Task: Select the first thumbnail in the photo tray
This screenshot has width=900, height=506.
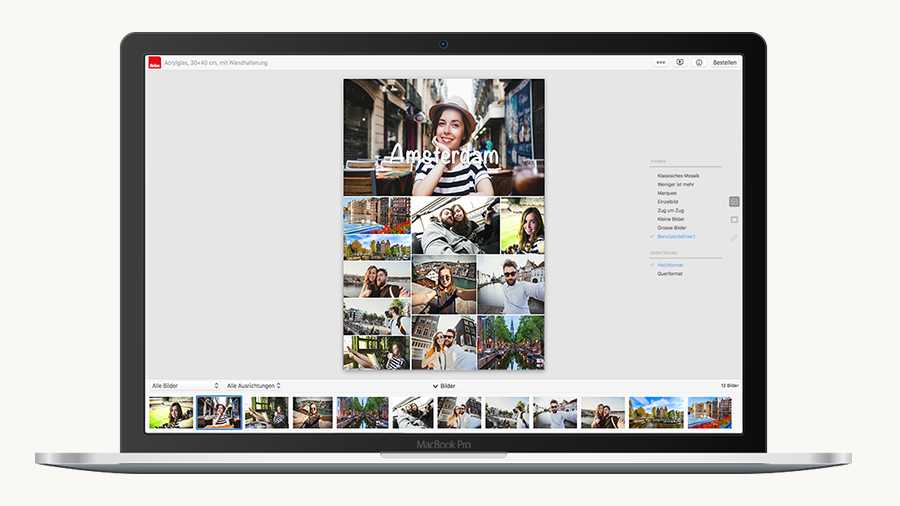Action: click(171, 412)
